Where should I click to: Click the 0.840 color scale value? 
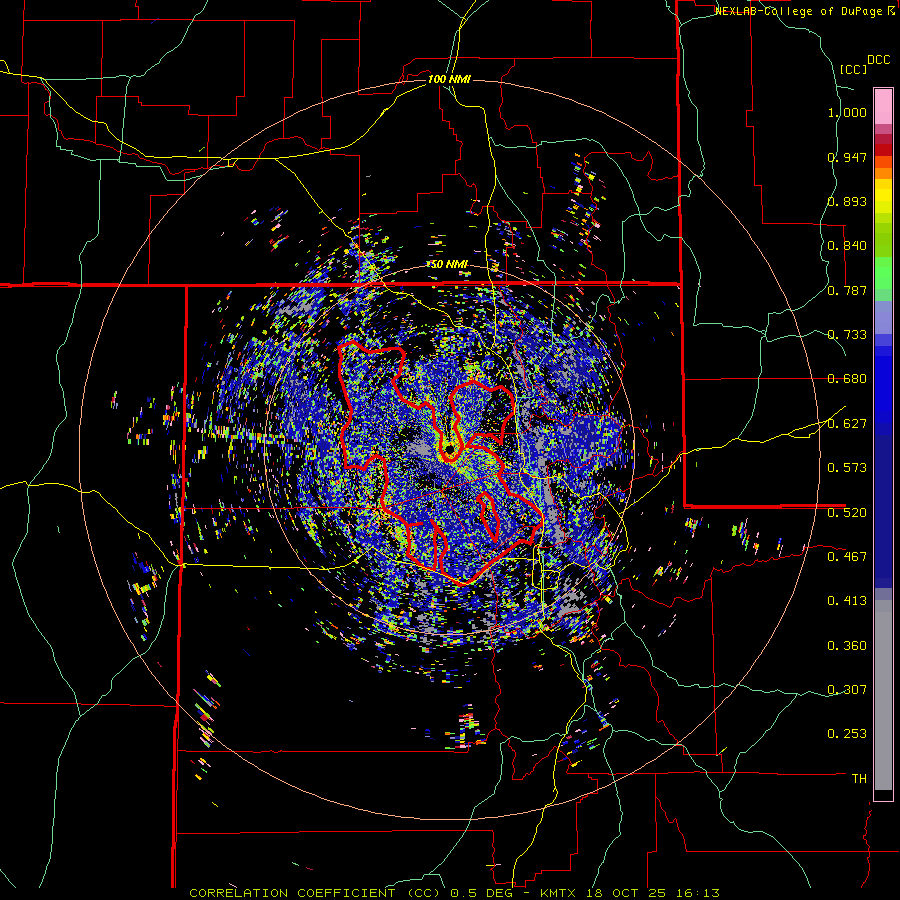pyautogui.click(x=847, y=246)
